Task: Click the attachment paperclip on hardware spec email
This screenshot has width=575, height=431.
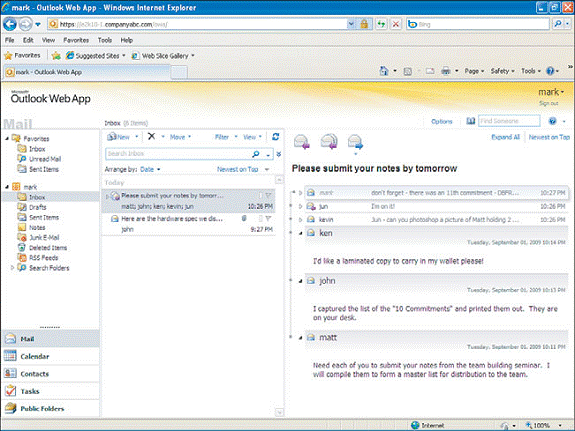Action: 244,218
